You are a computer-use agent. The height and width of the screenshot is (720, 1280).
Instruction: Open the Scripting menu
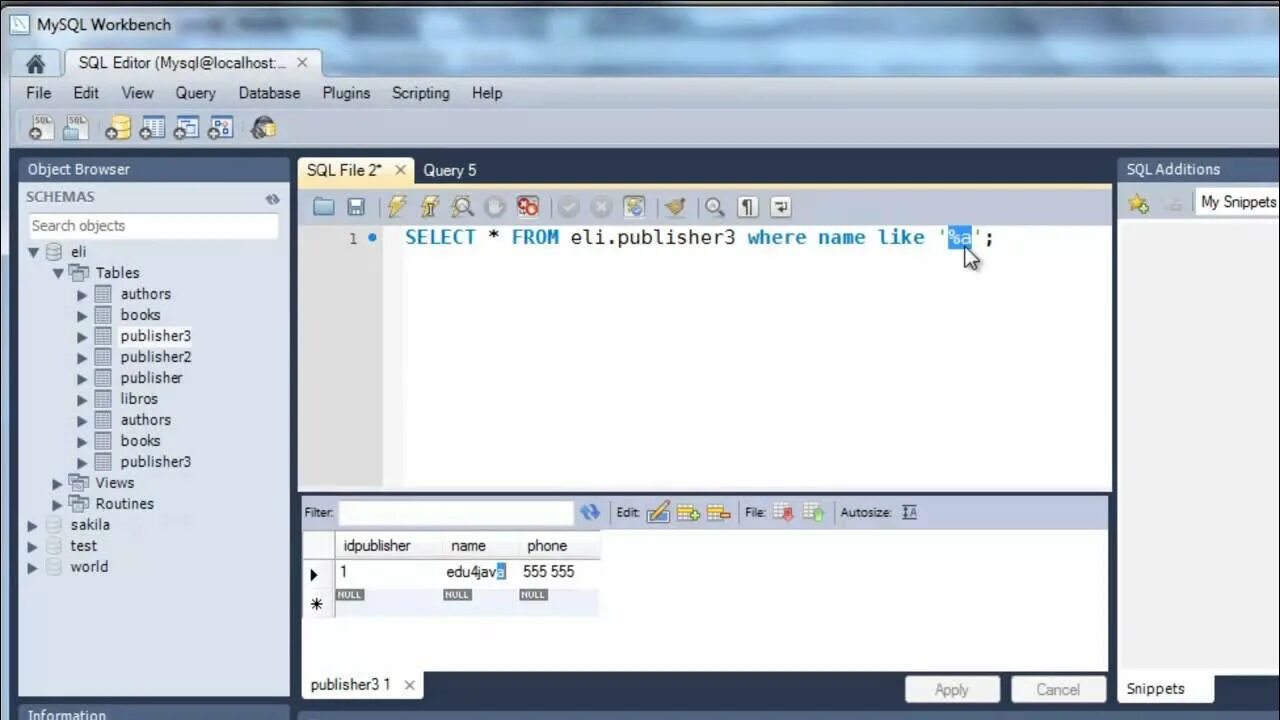pos(420,93)
